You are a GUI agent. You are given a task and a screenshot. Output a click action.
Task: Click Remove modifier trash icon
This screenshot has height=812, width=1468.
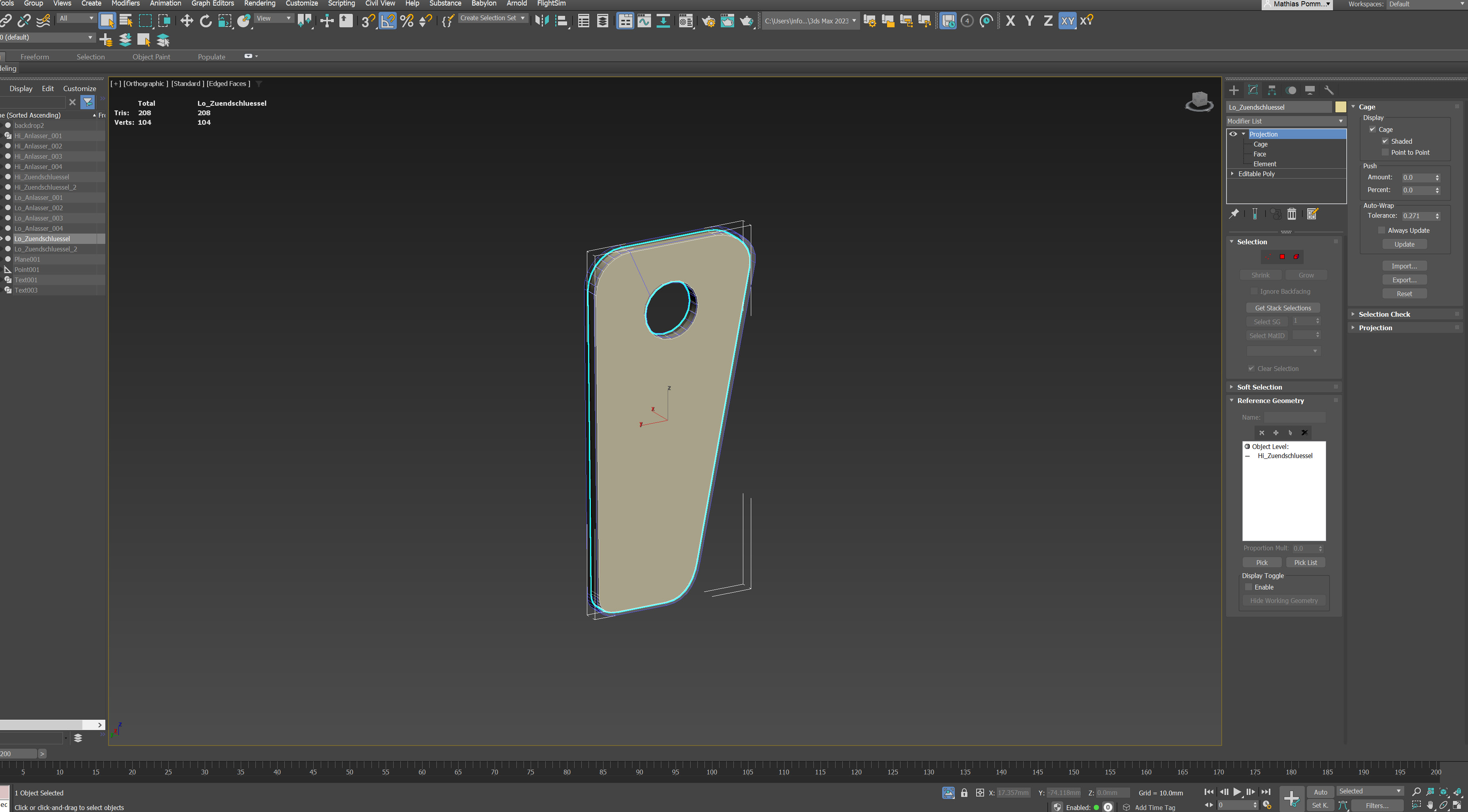1292,214
